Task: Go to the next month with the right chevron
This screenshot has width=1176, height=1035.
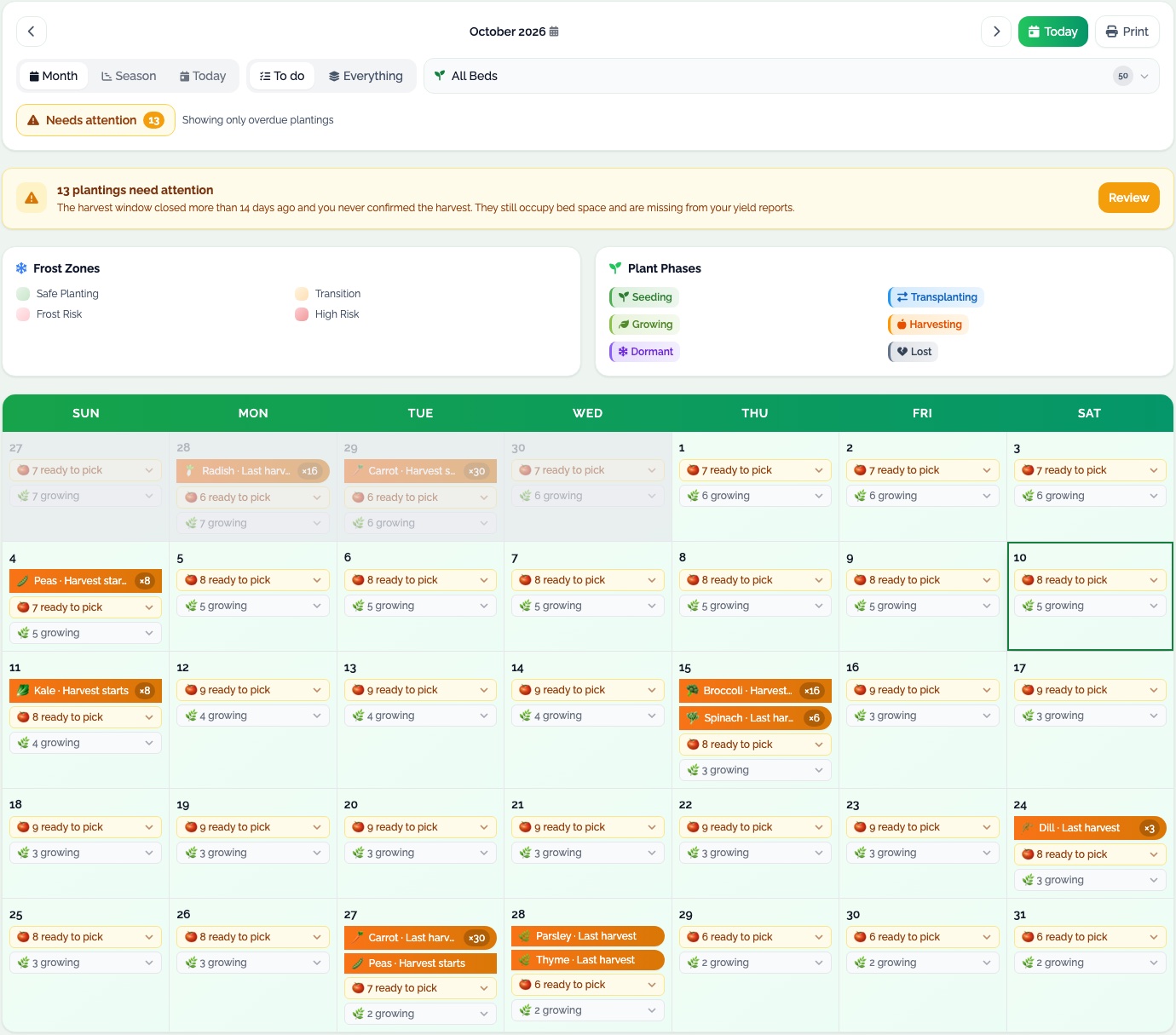Action: click(996, 32)
